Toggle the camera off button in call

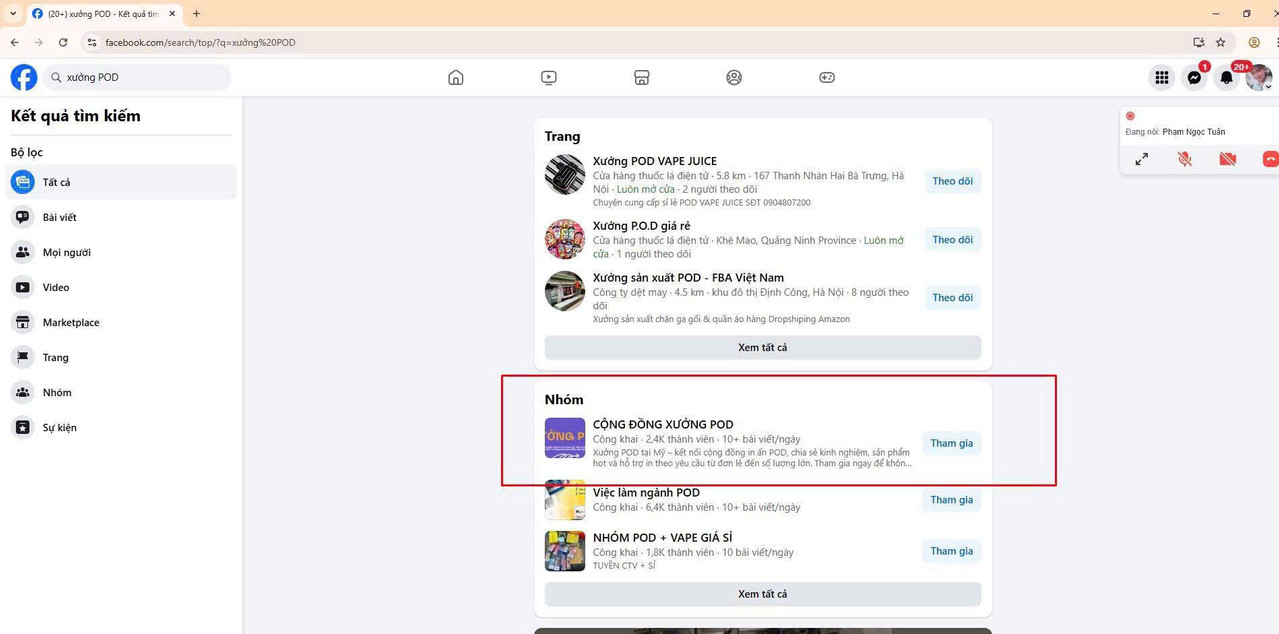tap(1228, 159)
